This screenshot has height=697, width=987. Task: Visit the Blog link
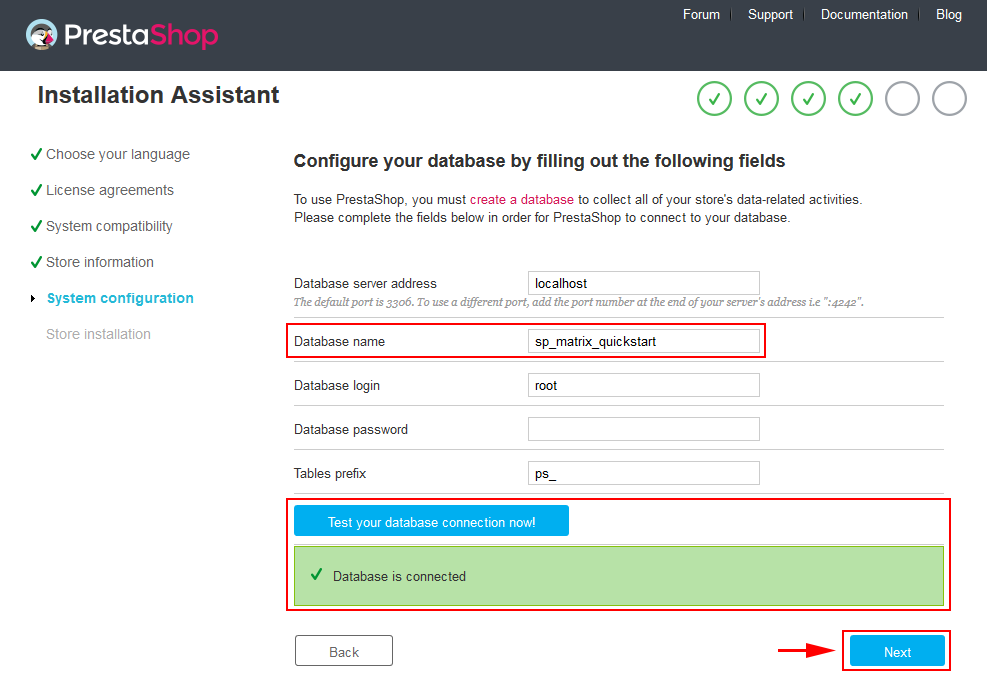(x=948, y=15)
